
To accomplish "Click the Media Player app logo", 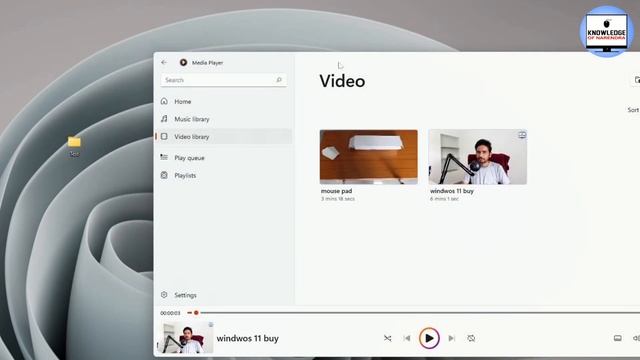I will coord(183,62).
